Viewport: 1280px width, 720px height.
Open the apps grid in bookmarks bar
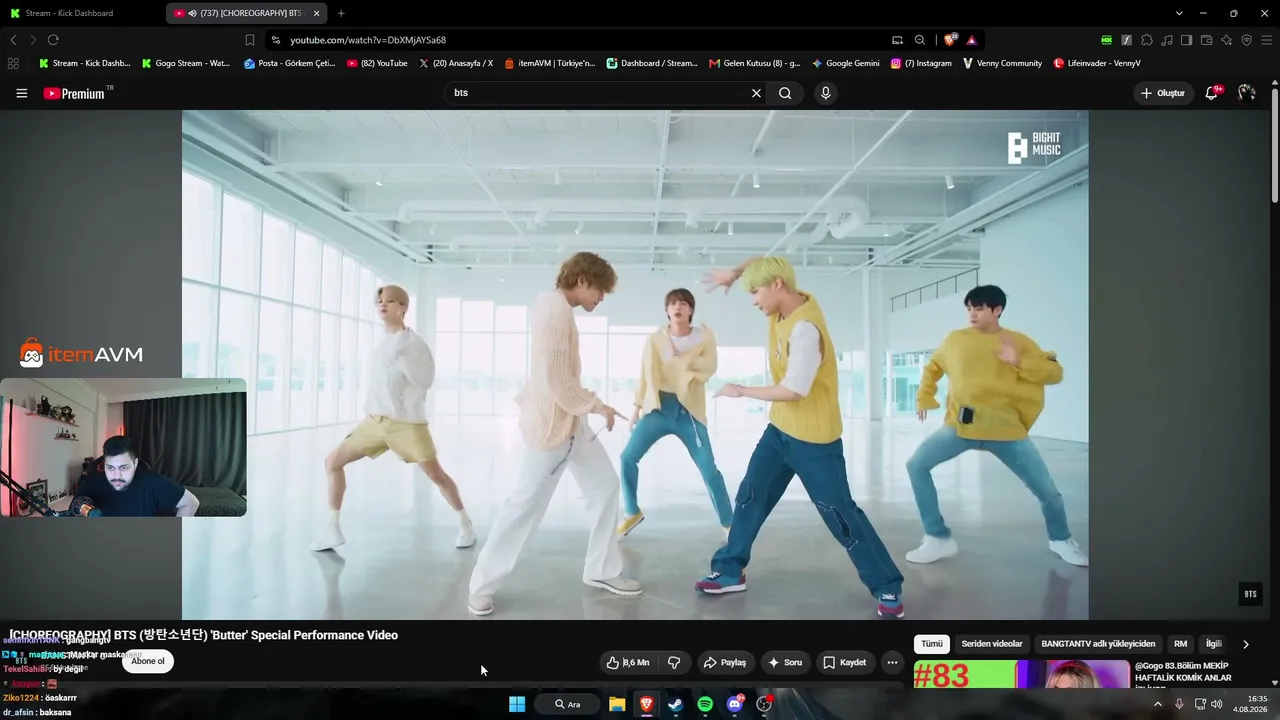pos(13,63)
